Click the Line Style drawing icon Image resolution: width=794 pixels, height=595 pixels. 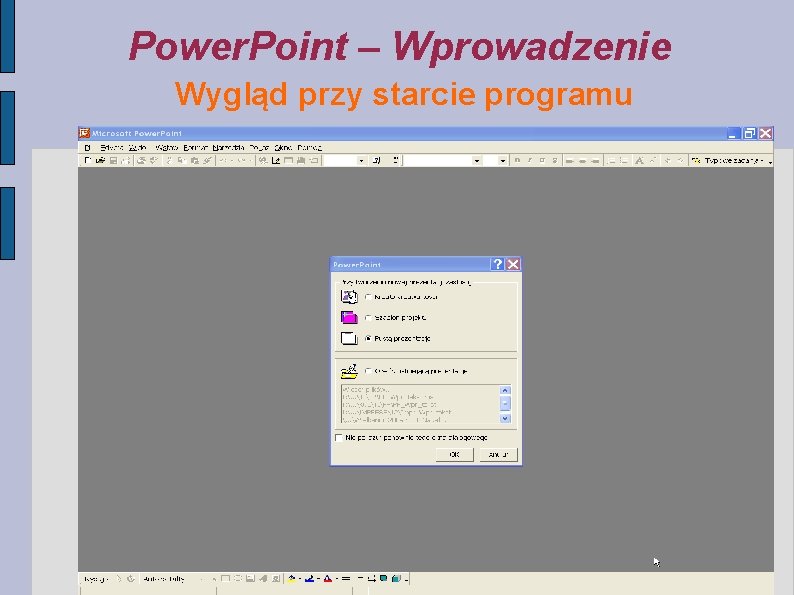point(346,578)
